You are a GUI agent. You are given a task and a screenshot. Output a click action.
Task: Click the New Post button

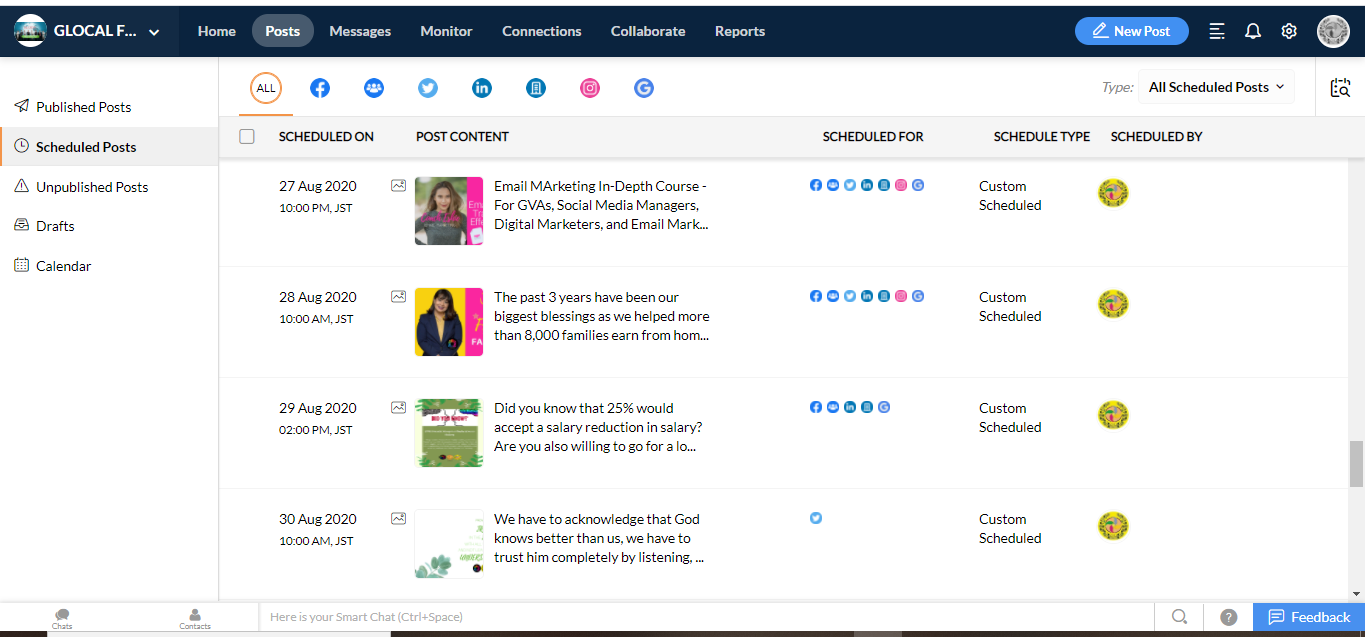(x=1131, y=31)
